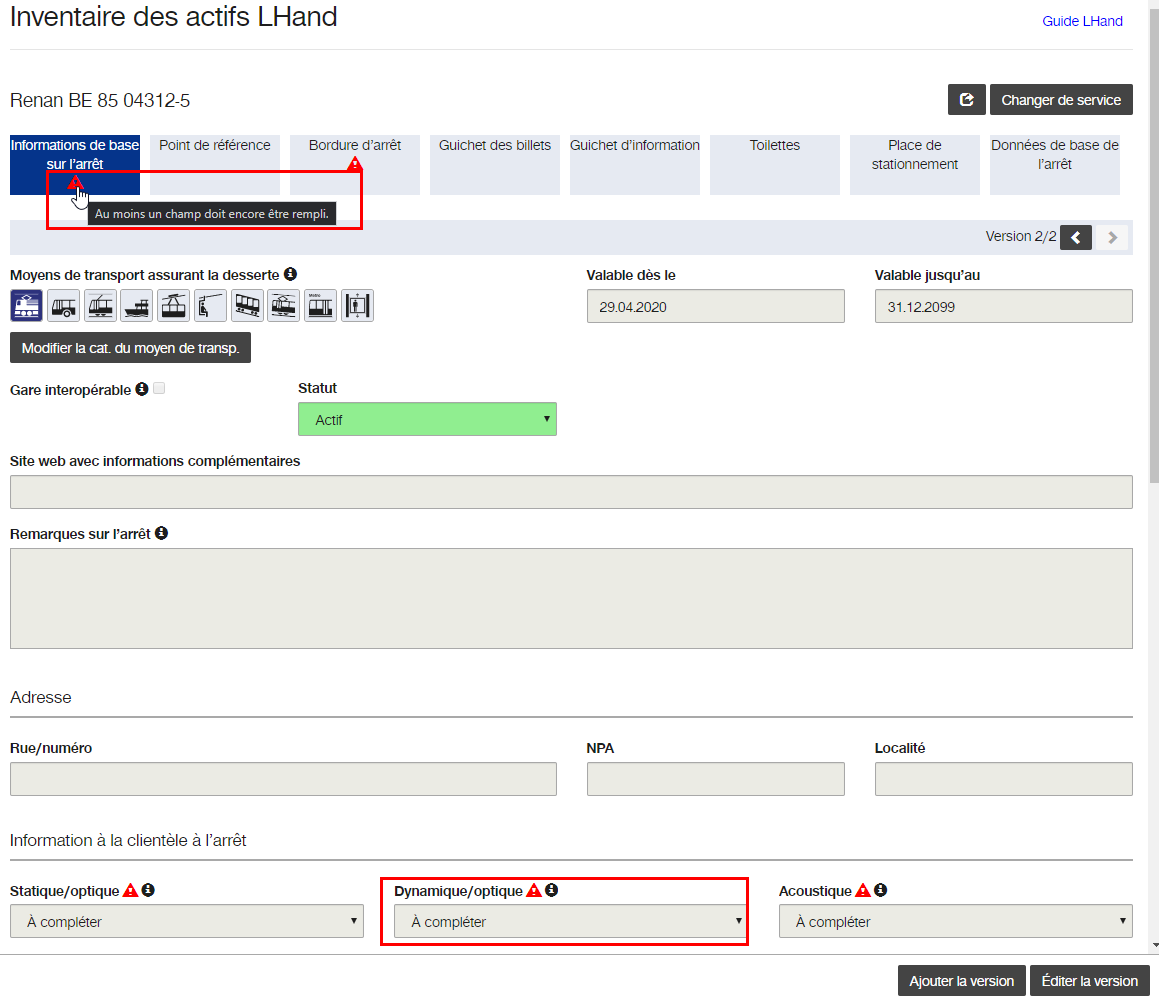Select the cable car gondola icon
The image size is (1159, 1003).
(174, 305)
